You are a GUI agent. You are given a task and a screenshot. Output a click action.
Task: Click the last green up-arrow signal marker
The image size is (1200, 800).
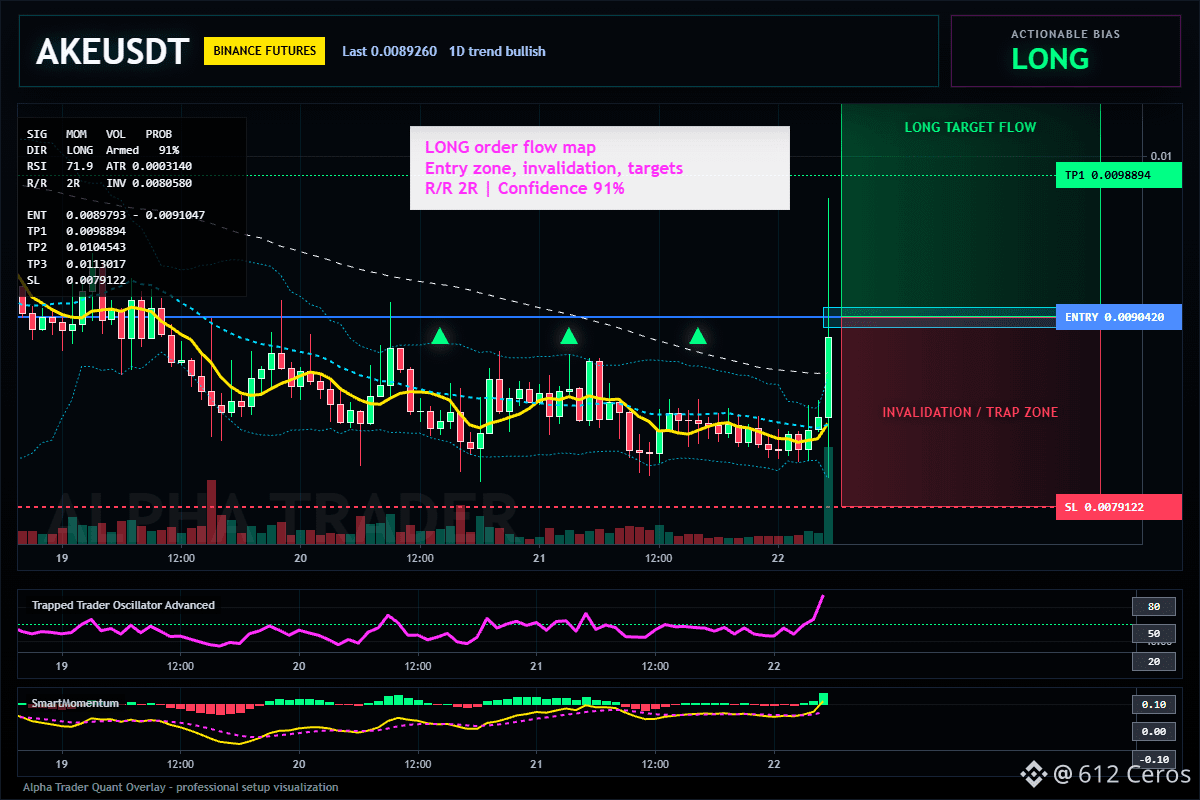click(x=698, y=336)
